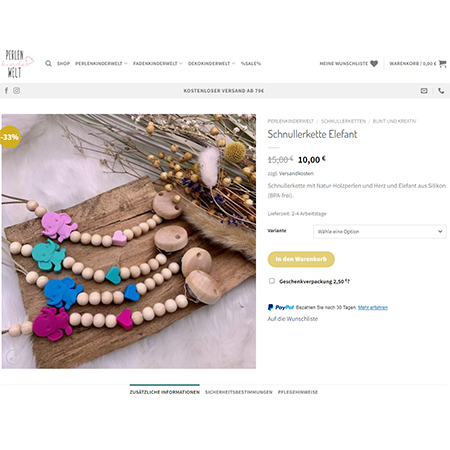Open the %SALE% menu item
Viewport: 450px width, 450px height.
coord(251,63)
